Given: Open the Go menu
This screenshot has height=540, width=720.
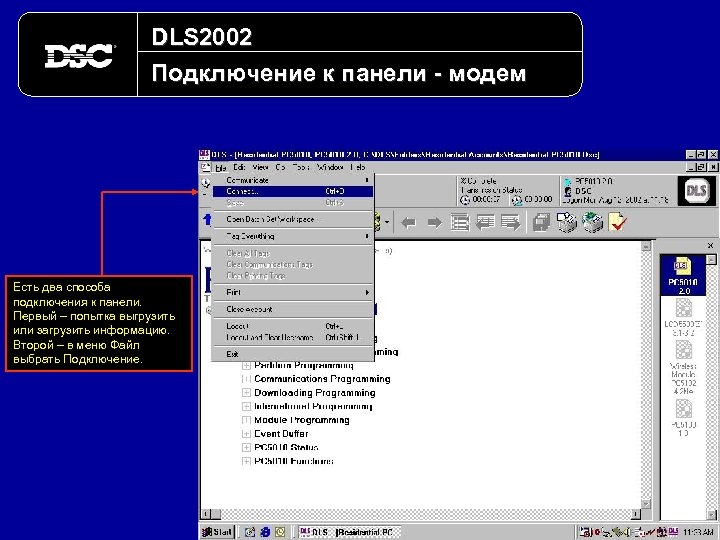Looking at the screenshot, I should click(280, 168).
